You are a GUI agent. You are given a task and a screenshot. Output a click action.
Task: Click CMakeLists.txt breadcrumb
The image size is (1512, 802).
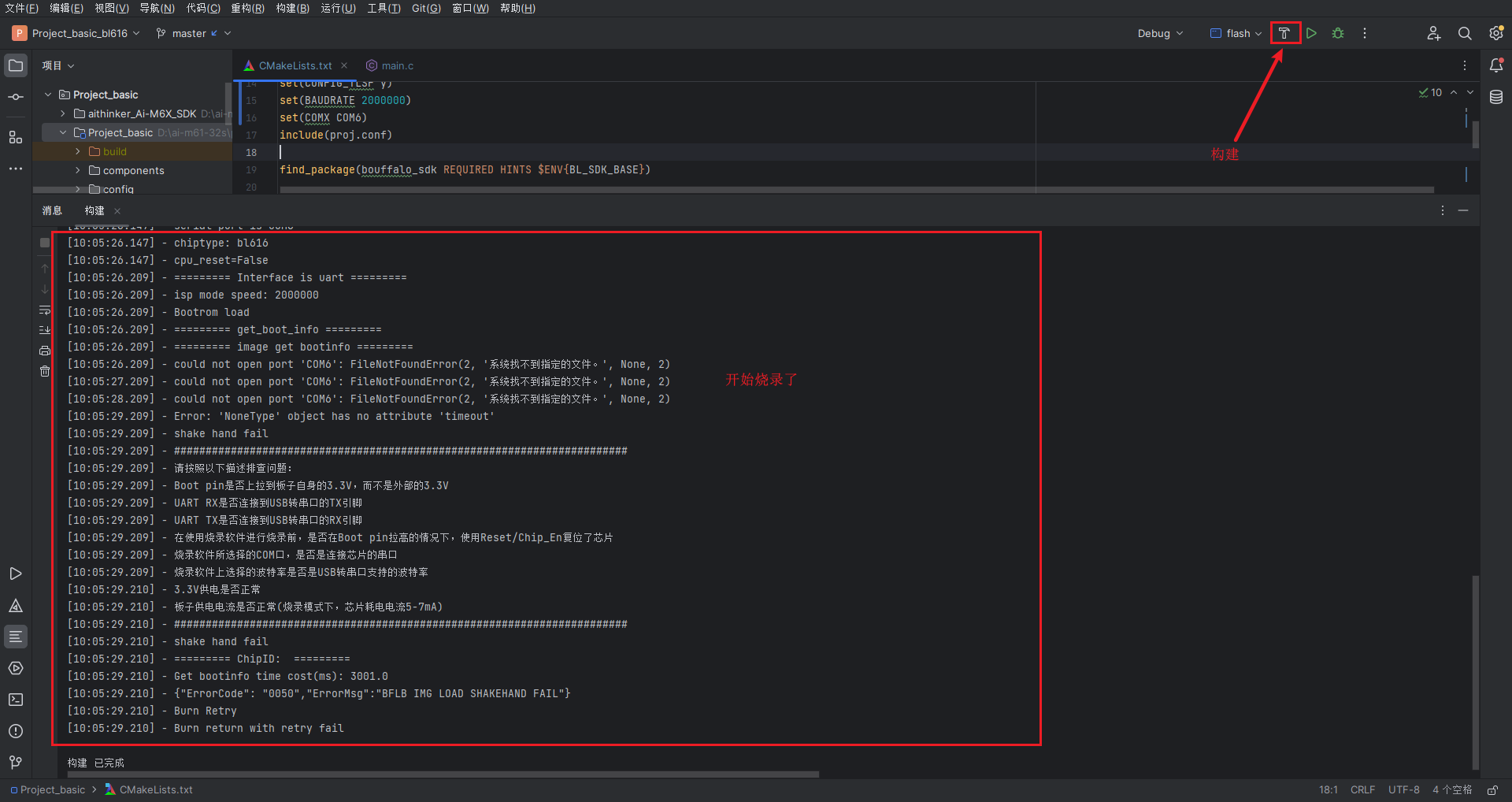click(149, 789)
